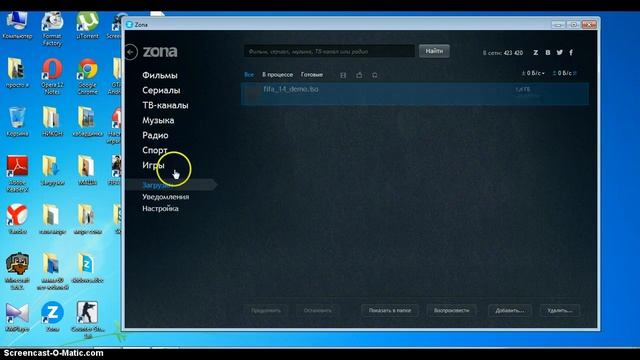
Task: Click Показать в папке button
Action: [x=390, y=311]
